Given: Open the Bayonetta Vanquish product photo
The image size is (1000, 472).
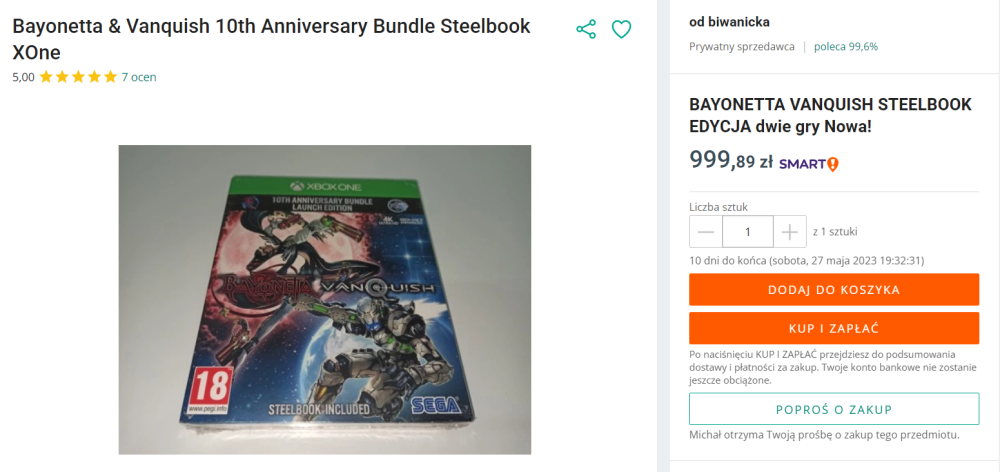Looking at the screenshot, I should point(324,299).
